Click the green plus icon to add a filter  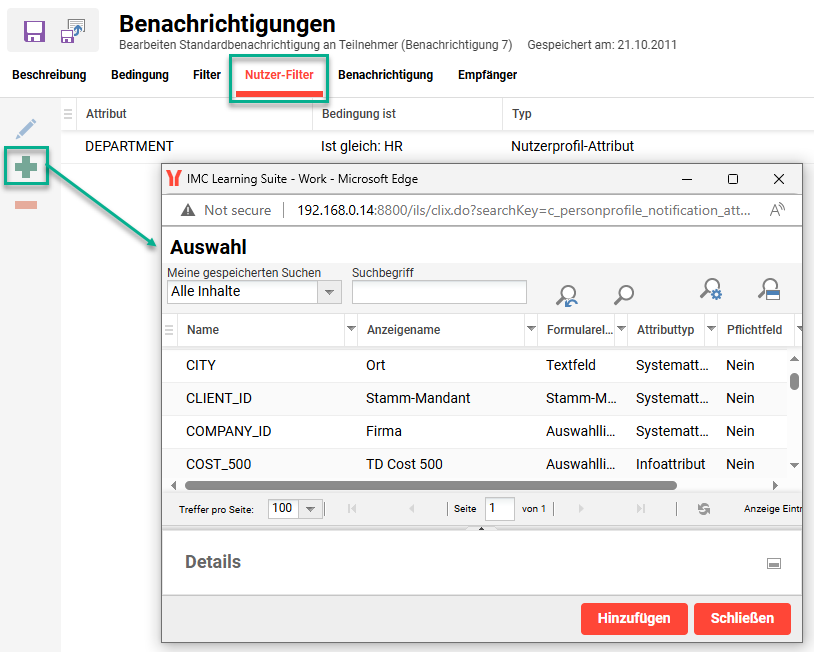(x=24, y=166)
